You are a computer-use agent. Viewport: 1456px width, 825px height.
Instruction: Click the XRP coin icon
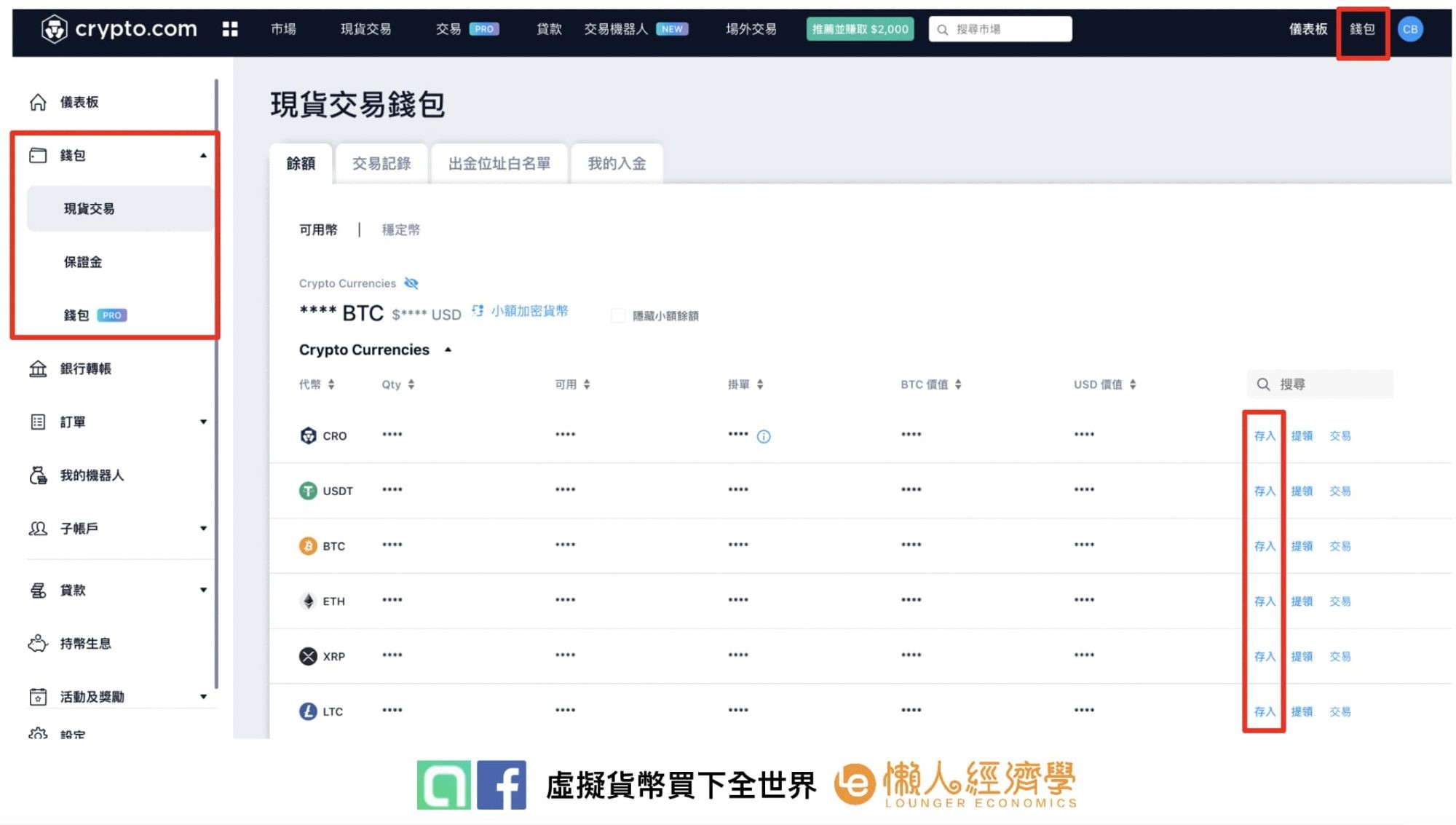pyautogui.click(x=308, y=656)
